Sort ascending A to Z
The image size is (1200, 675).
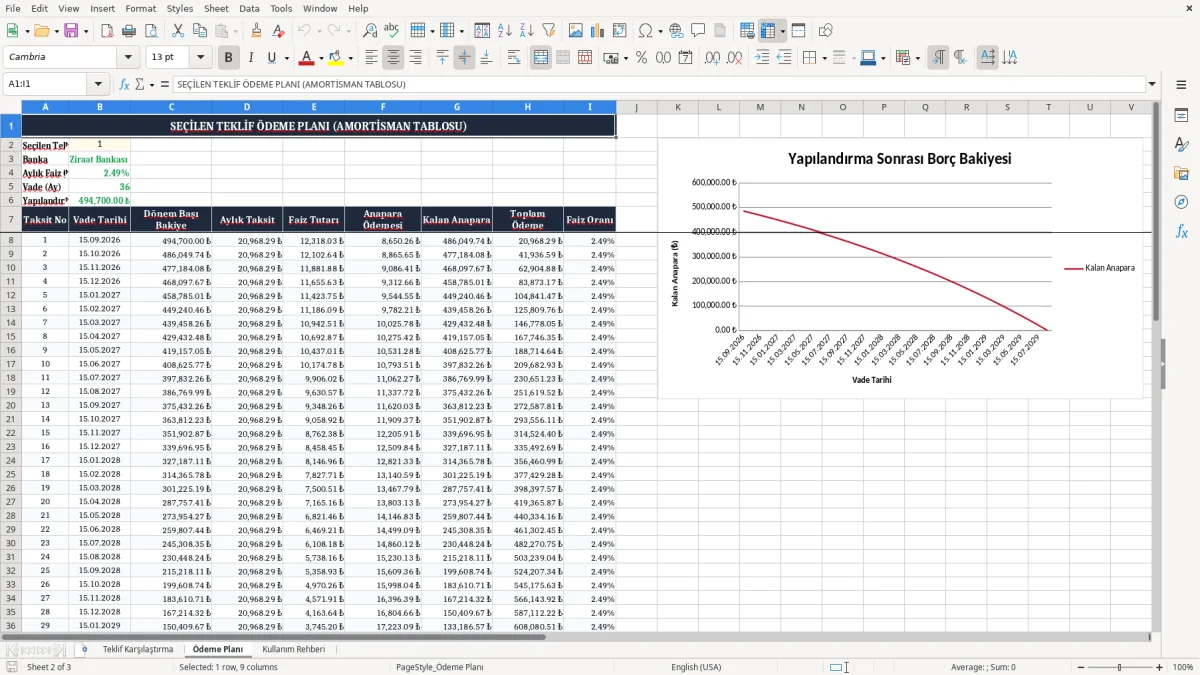[505, 31]
